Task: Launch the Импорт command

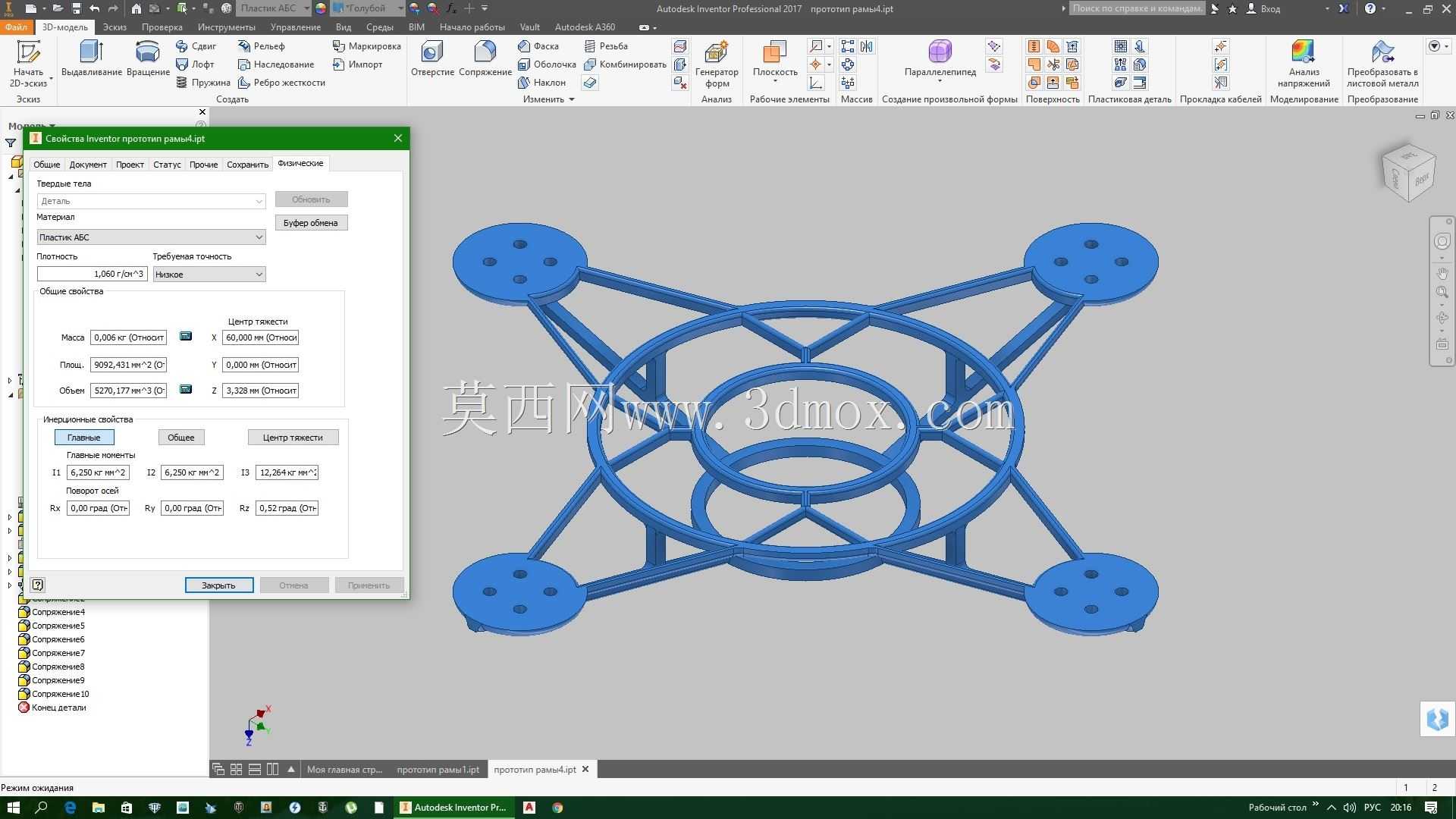Action: pos(358,64)
